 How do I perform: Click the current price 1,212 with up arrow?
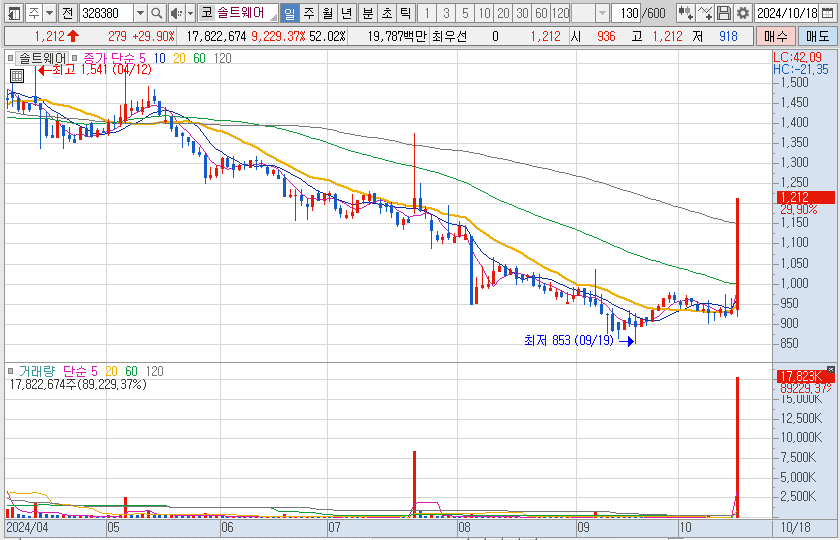click(56, 37)
